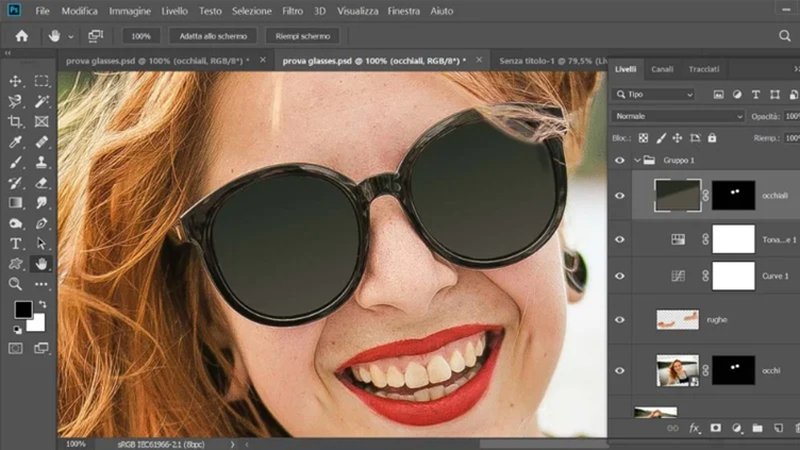This screenshot has height=450, width=800.
Task: Open the layer effects fx menu
Action: pyautogui.click(x=694, y=428)
